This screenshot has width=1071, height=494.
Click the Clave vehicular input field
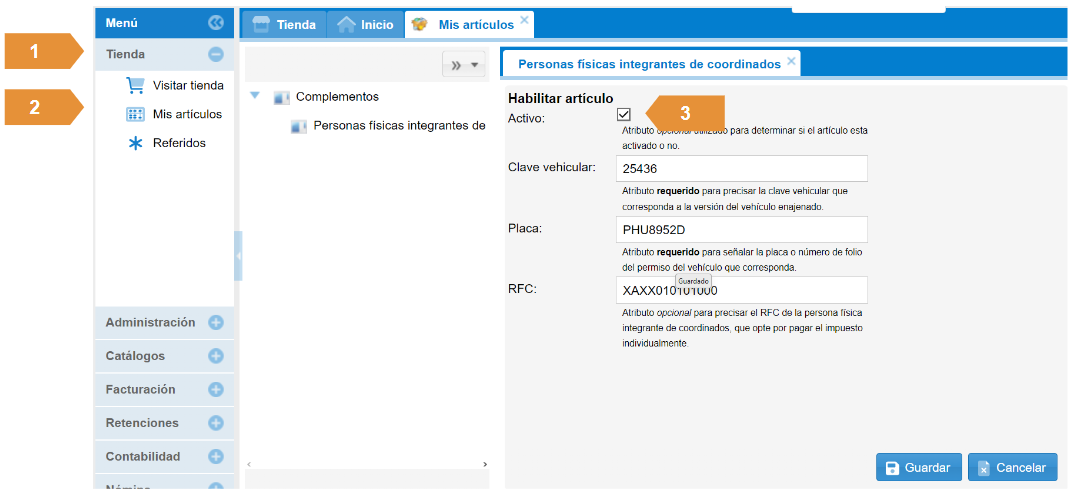pos(741,168)
